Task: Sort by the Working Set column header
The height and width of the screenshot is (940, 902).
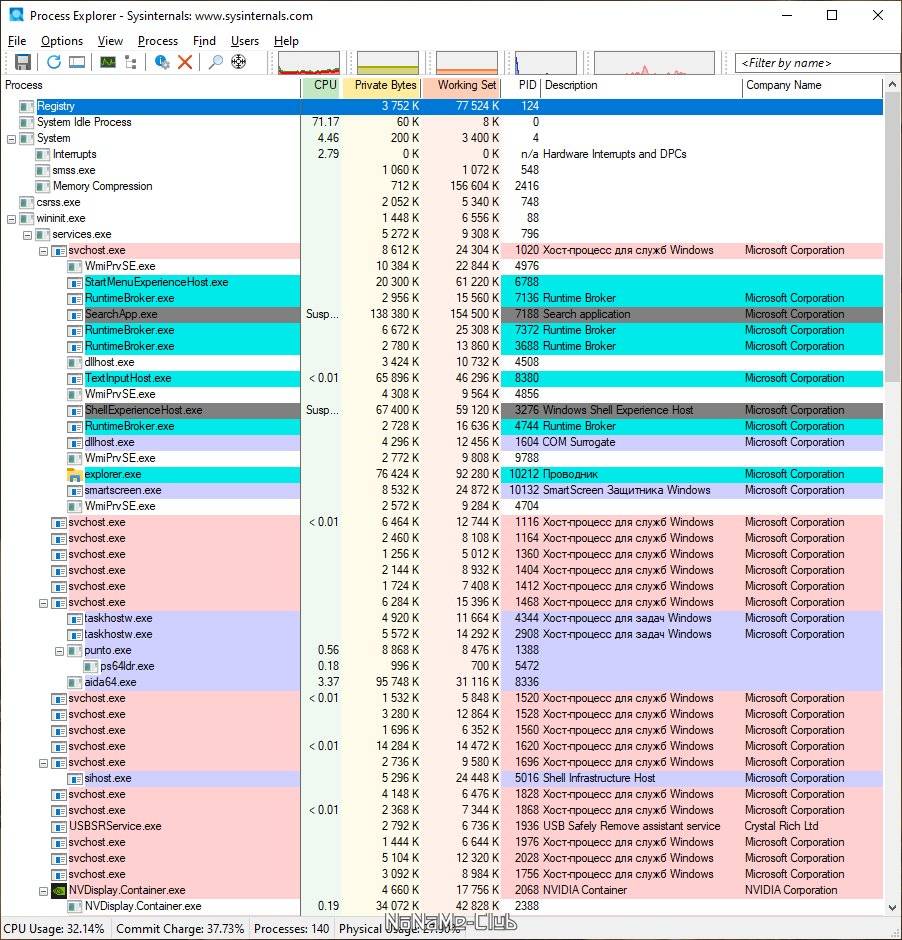Action: [x=461, y=85]
